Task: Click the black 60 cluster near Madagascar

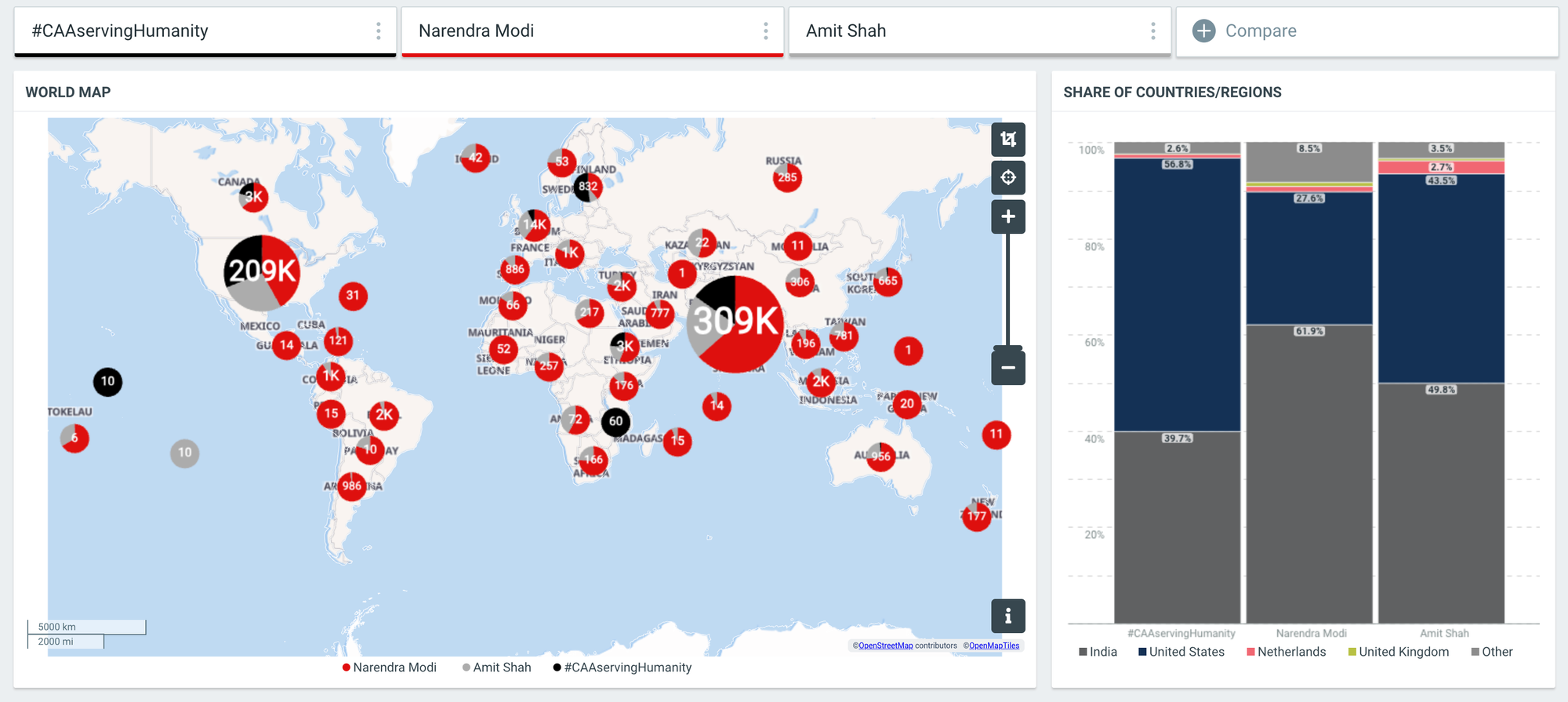Action: tap(615, 422)
